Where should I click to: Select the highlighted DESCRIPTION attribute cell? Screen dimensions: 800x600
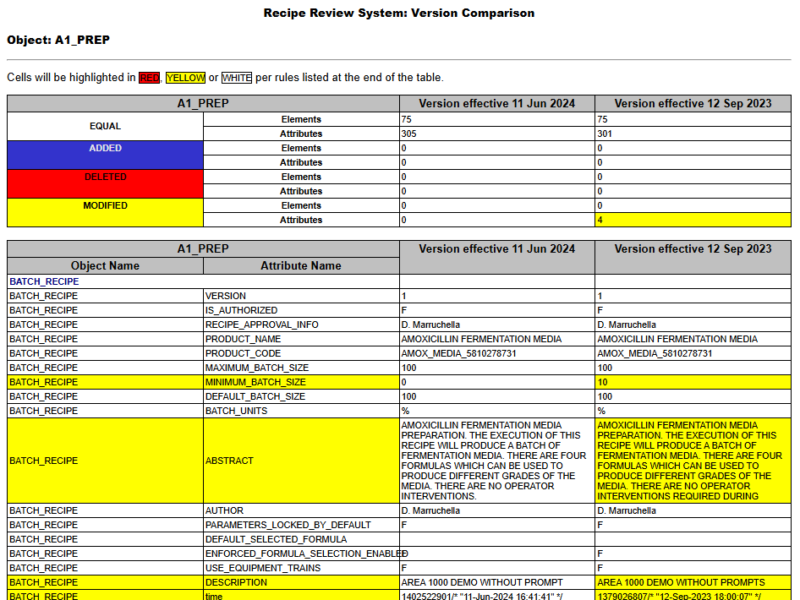[x=301, y=582]
